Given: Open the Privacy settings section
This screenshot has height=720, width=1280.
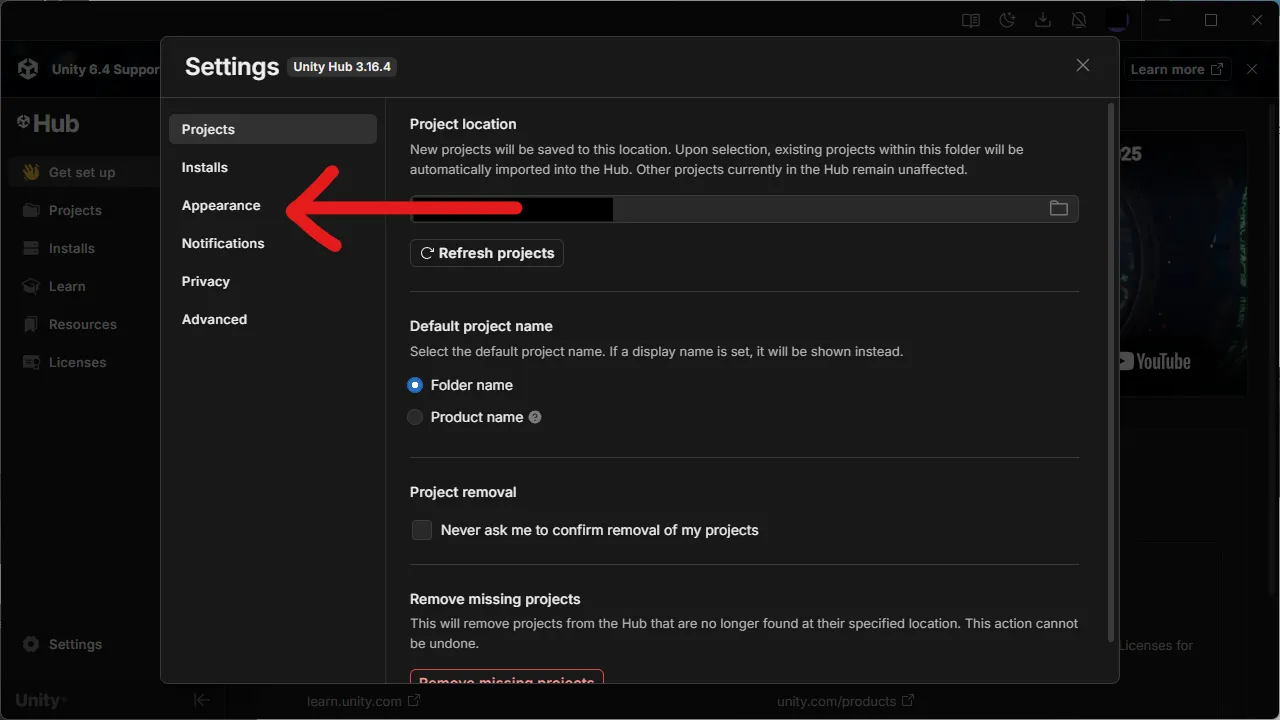Looking at the screenshot, I should click(x=206, y=281).
